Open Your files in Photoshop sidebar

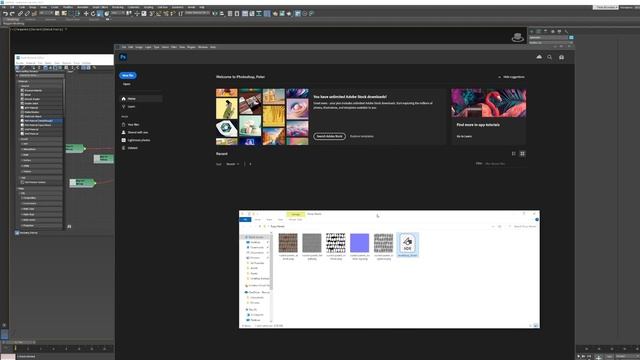coord(133,124)
